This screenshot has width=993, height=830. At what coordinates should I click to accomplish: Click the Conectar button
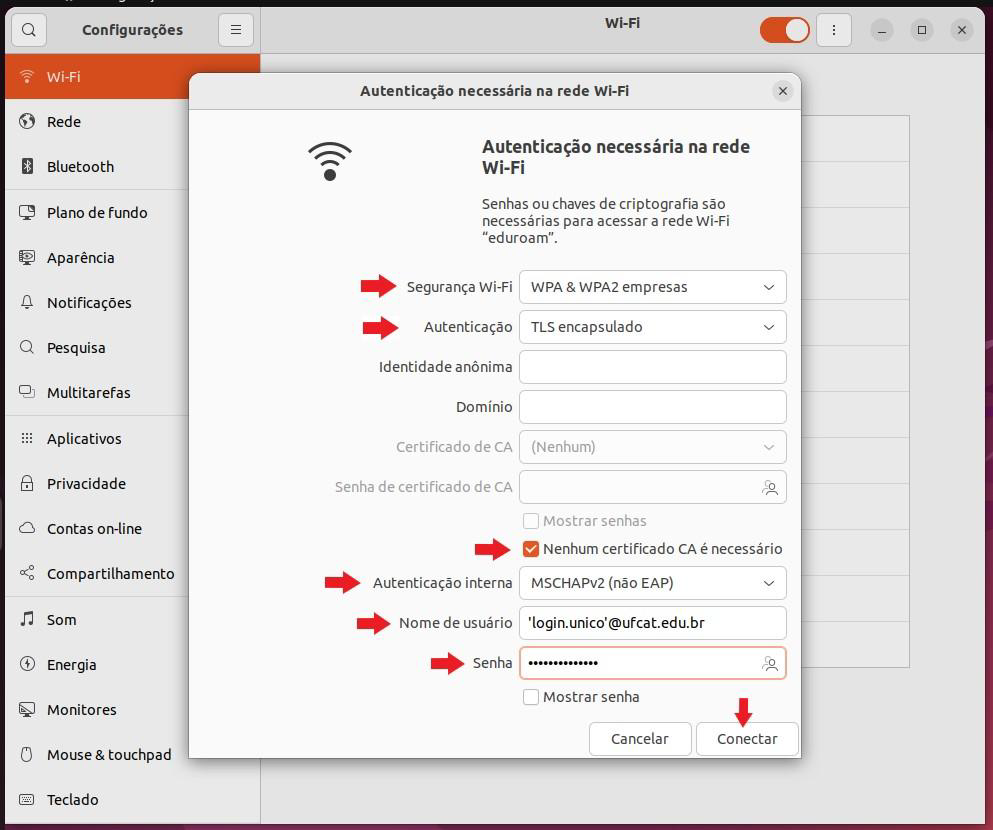click(x=747, y=739)
